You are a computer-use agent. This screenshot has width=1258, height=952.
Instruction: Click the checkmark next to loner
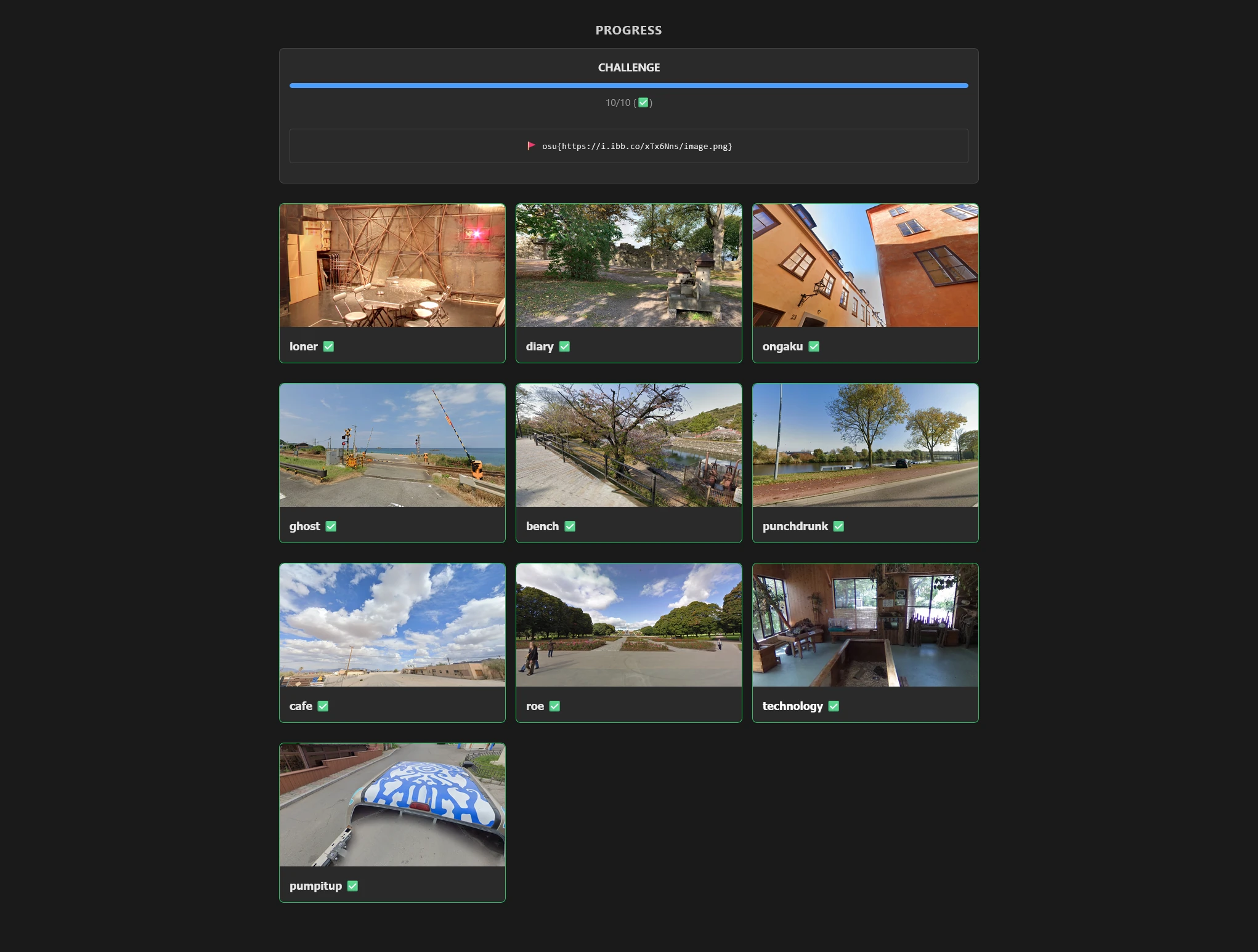pyautogui.click(x=328, y=347)
